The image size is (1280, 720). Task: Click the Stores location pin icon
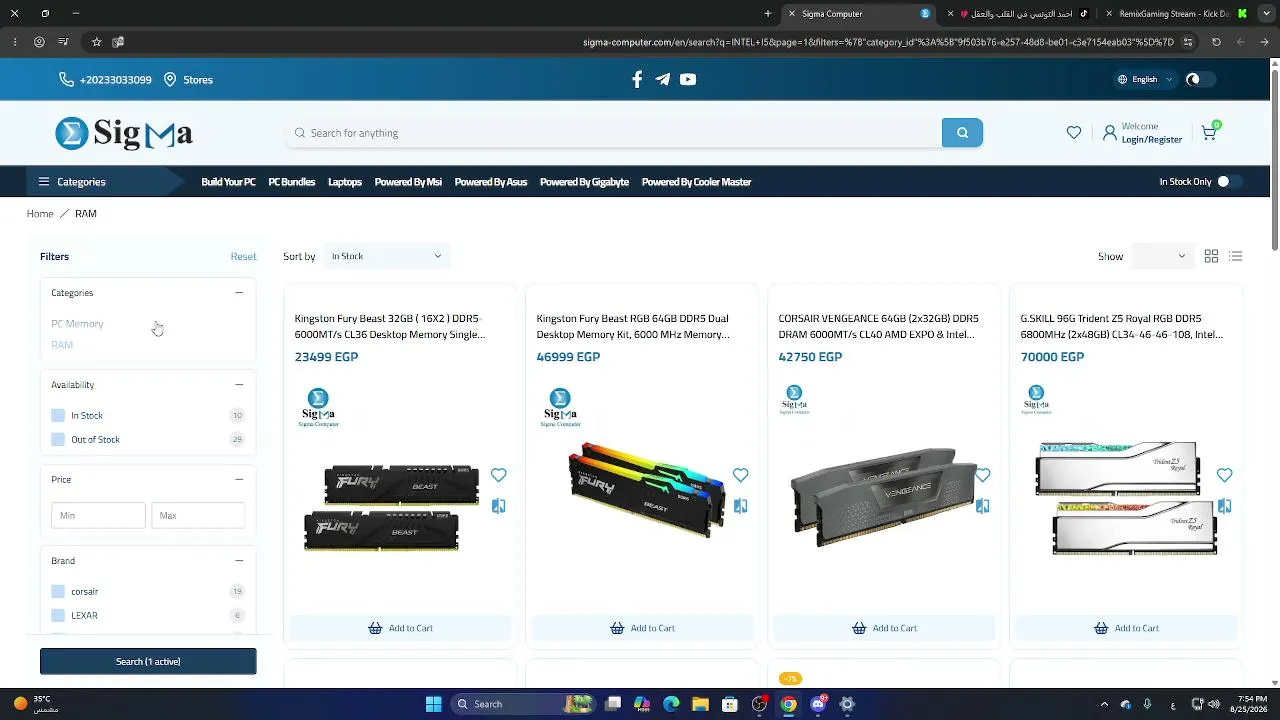(170, 80)
